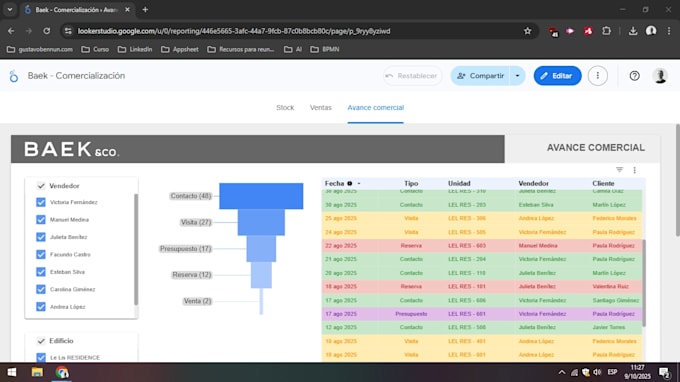Open Chrome profile avatar in toolbar
Image resolution: width=680 pixels, height=382 pixels.
click(x=651, y=31)
